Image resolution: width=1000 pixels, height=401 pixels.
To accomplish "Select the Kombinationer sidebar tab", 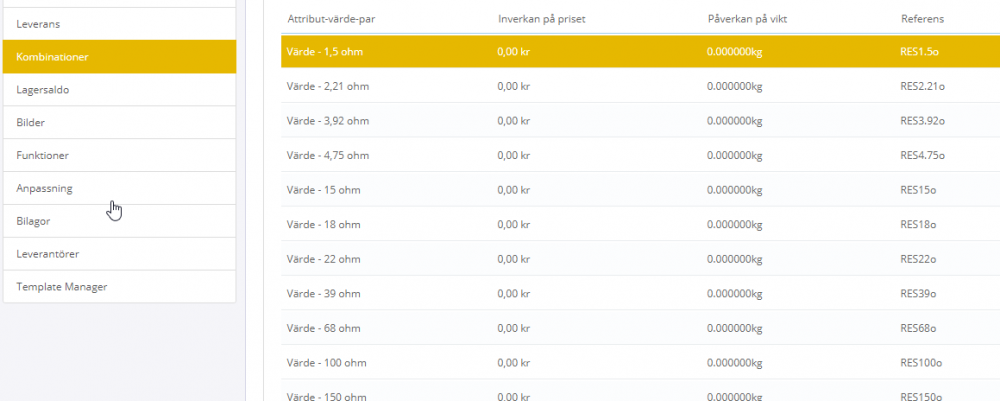I will pyautogui.click(x=118, y=57).
